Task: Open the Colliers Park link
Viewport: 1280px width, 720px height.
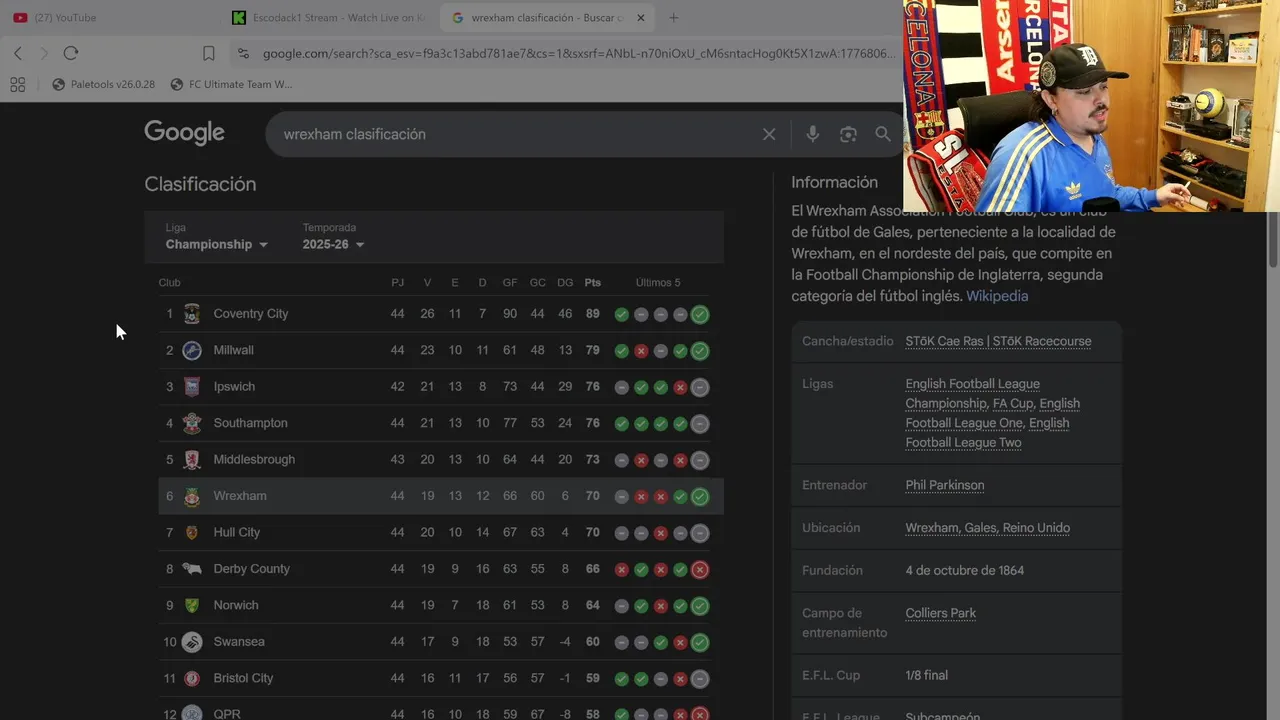Action: coord(940,613)
